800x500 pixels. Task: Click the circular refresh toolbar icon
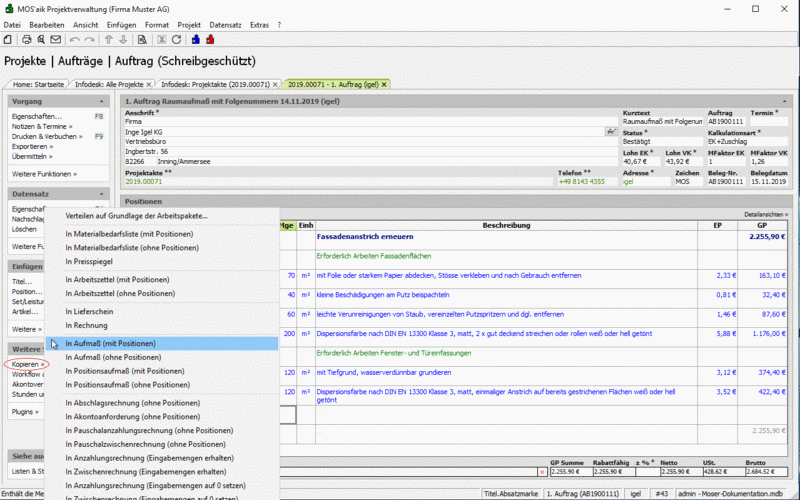pos(177,39)
